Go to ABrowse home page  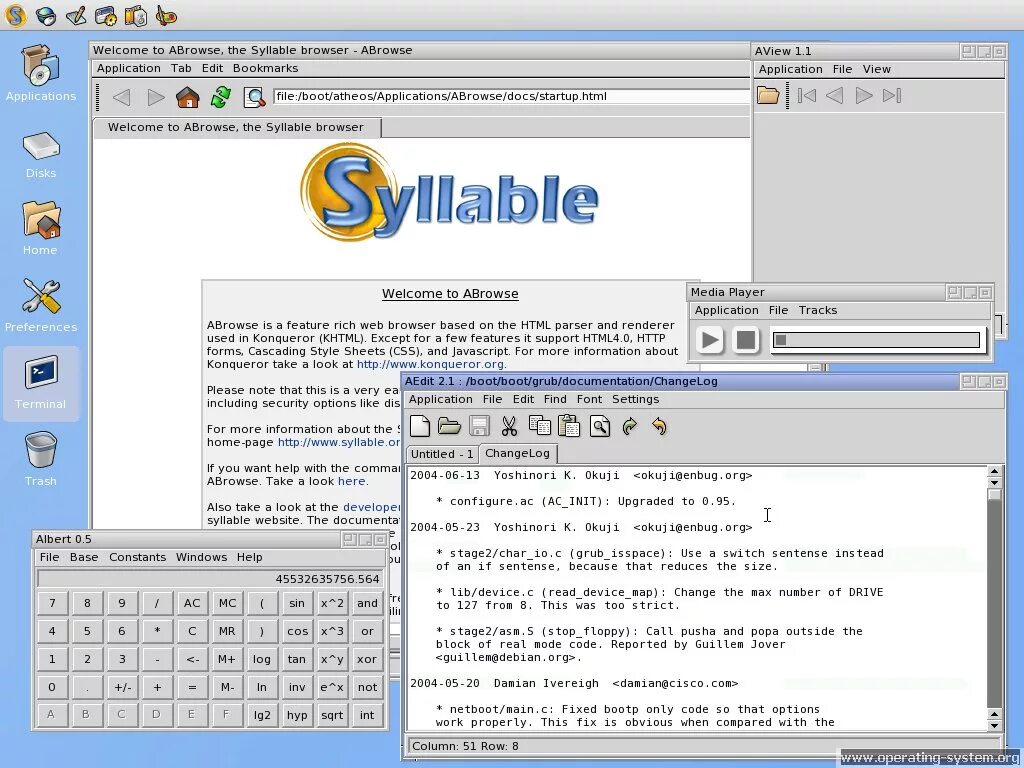[188, 97]
